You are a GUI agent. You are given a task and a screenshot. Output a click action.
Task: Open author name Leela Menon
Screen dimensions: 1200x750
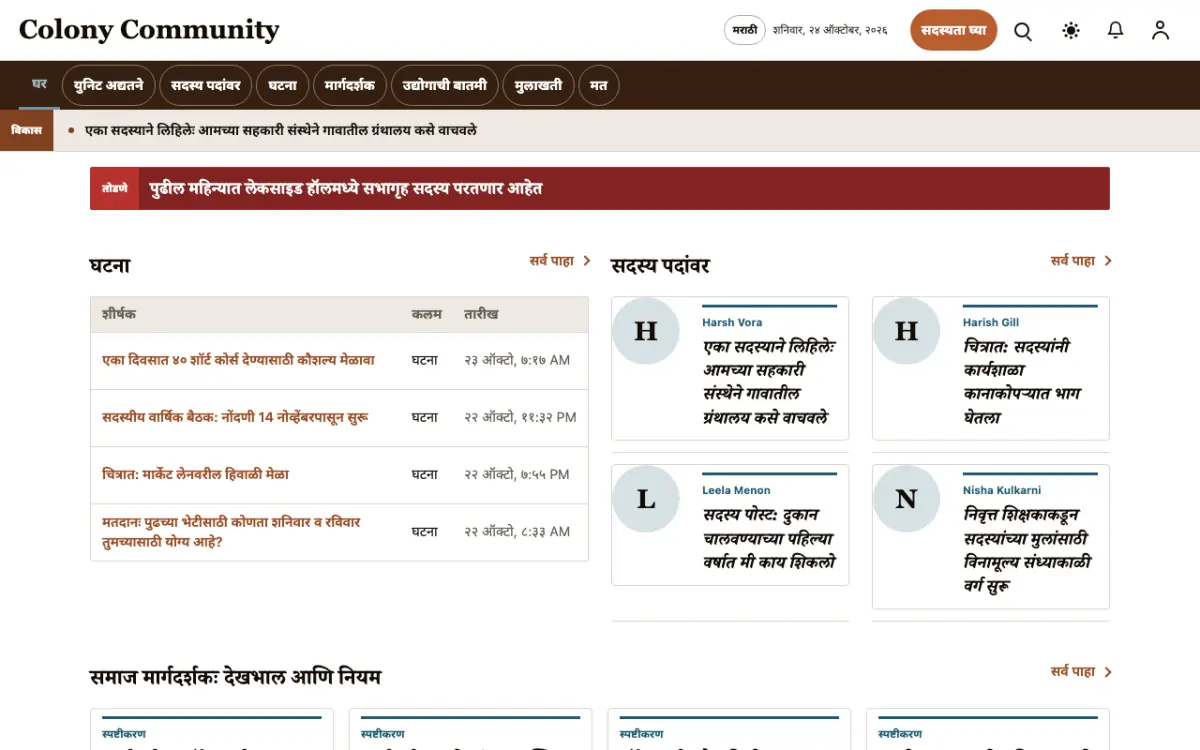pos(736,491)
